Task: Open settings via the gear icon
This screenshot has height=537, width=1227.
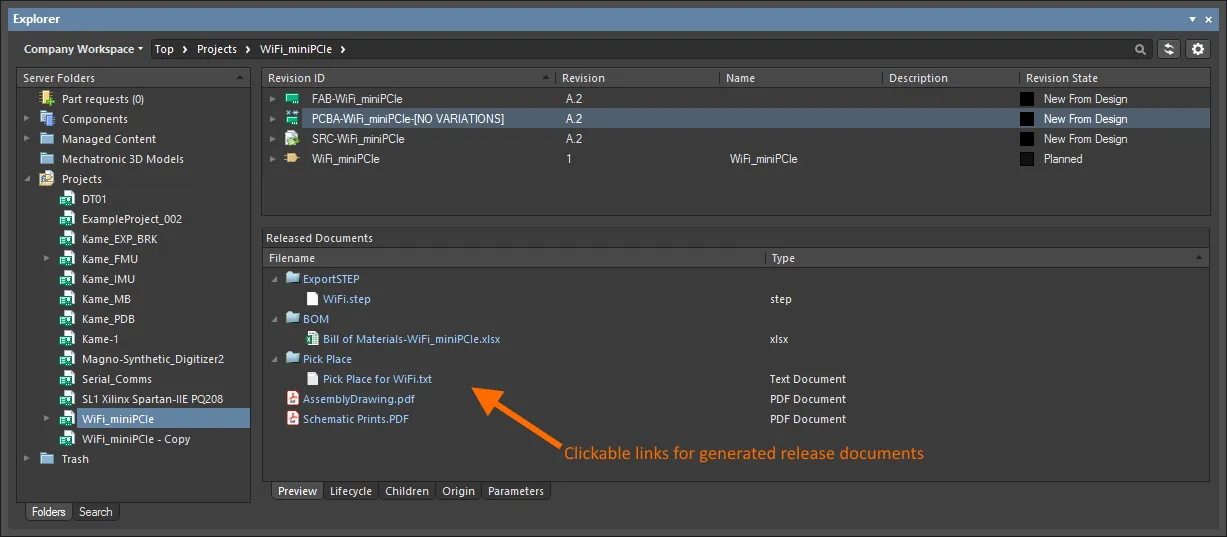Action: [x=1197, y=49]
